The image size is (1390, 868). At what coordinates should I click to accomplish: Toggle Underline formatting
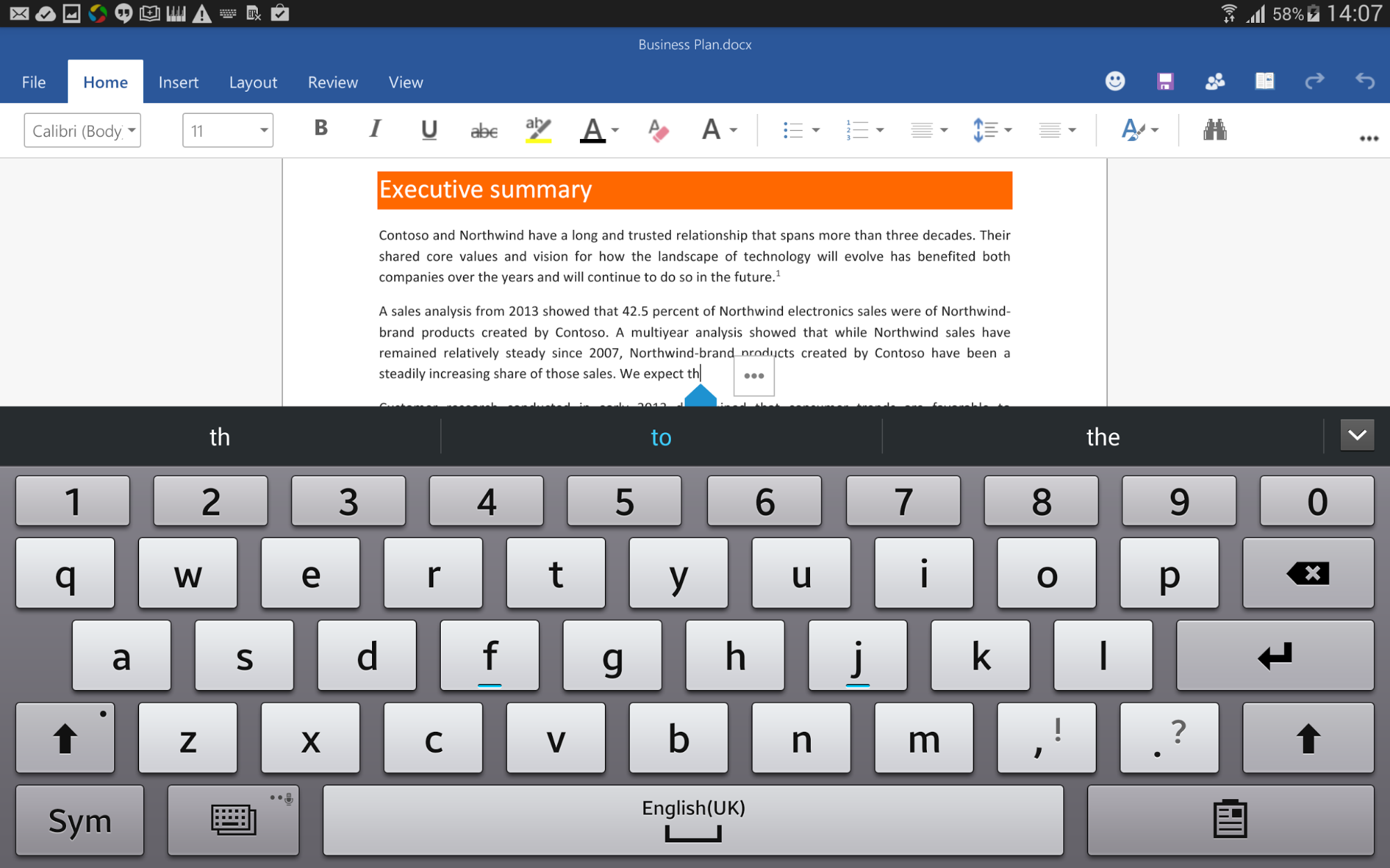click(429, 130)
